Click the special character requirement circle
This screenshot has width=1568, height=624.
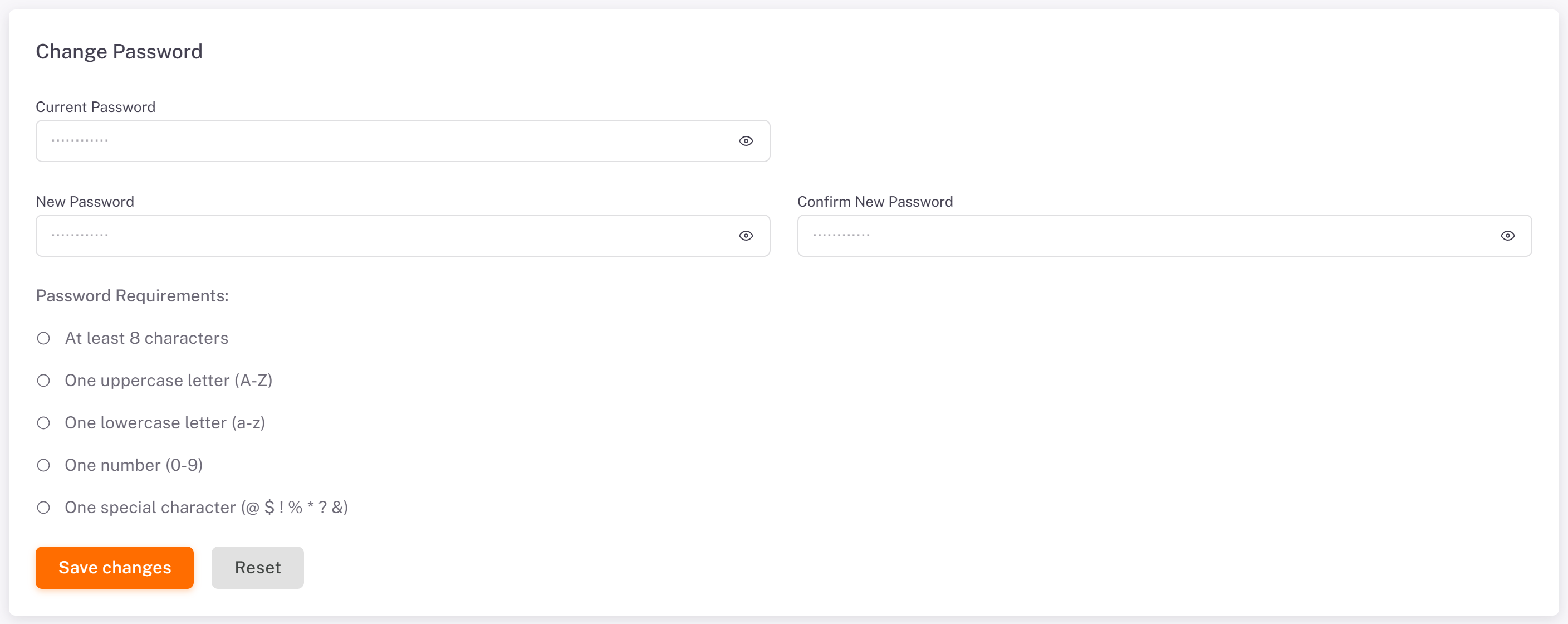43,508
